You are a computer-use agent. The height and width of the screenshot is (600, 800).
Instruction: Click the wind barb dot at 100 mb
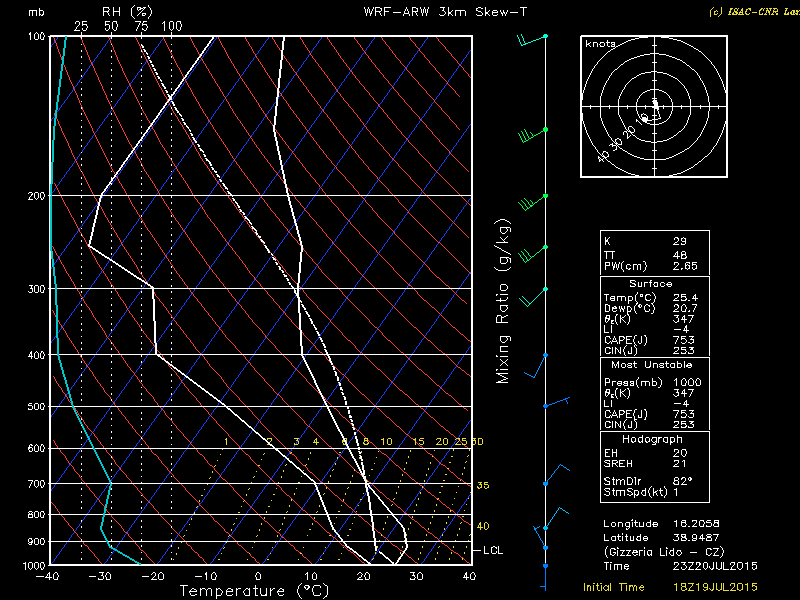click(x=545, y=36)
